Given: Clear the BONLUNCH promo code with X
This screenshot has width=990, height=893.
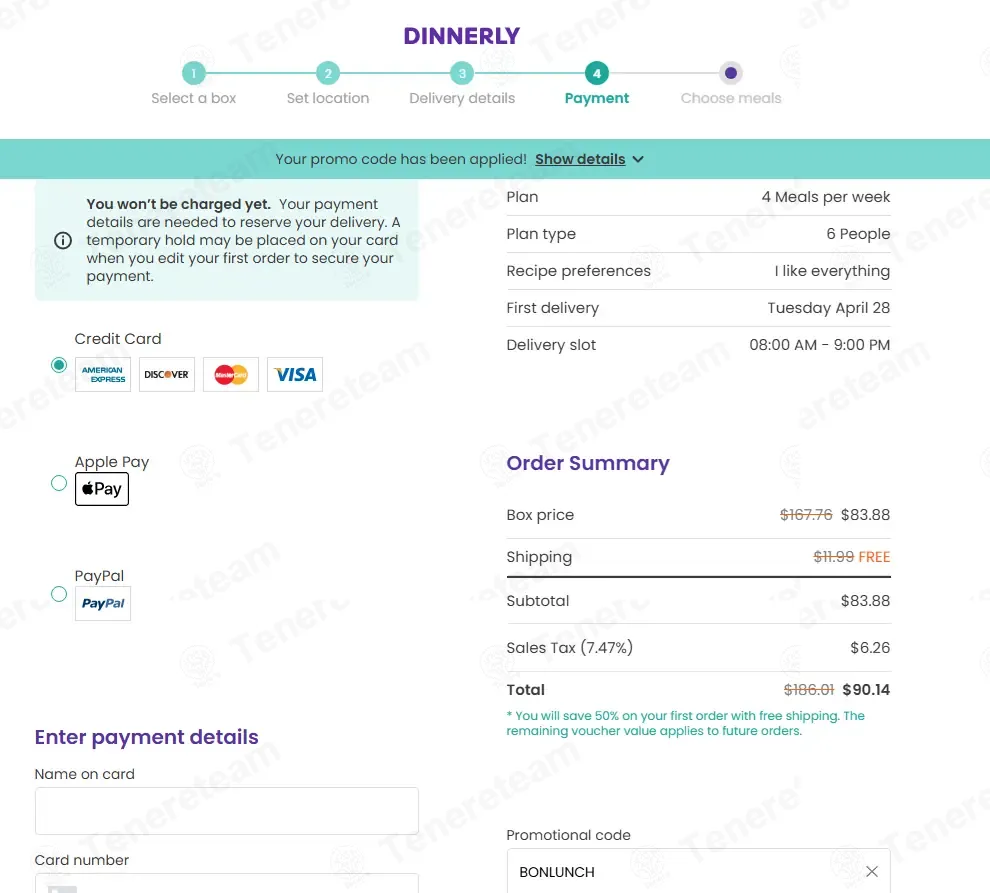Looking at the screenshot, I should pyautogui.click(x=872, y=872).
